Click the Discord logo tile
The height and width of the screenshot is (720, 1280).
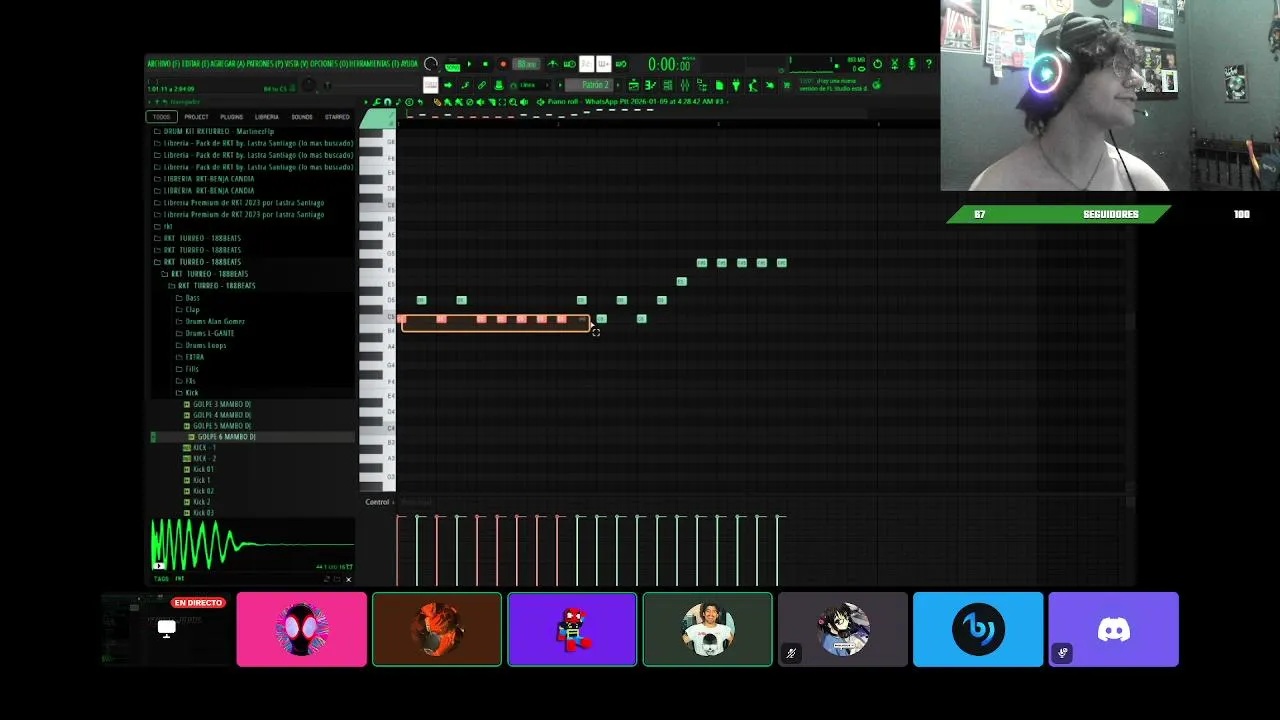tap(1114, 629)
